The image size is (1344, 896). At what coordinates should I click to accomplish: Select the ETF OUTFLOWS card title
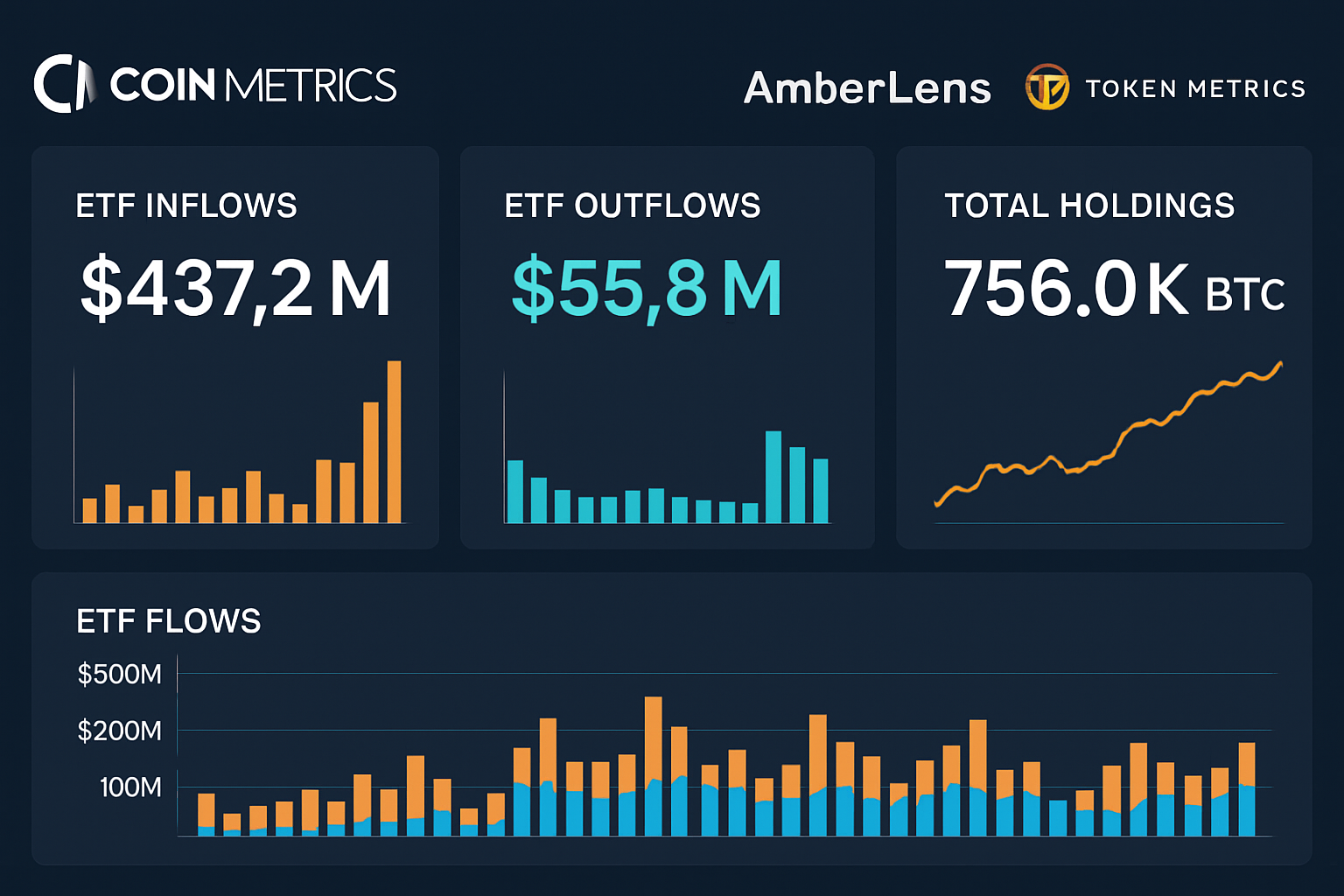[x=632, y=206]
